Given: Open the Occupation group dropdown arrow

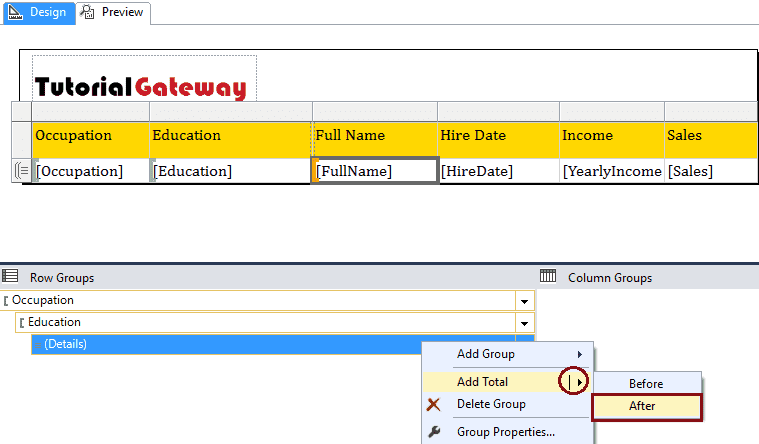Looking at the screenshot, I should [525, 301].
